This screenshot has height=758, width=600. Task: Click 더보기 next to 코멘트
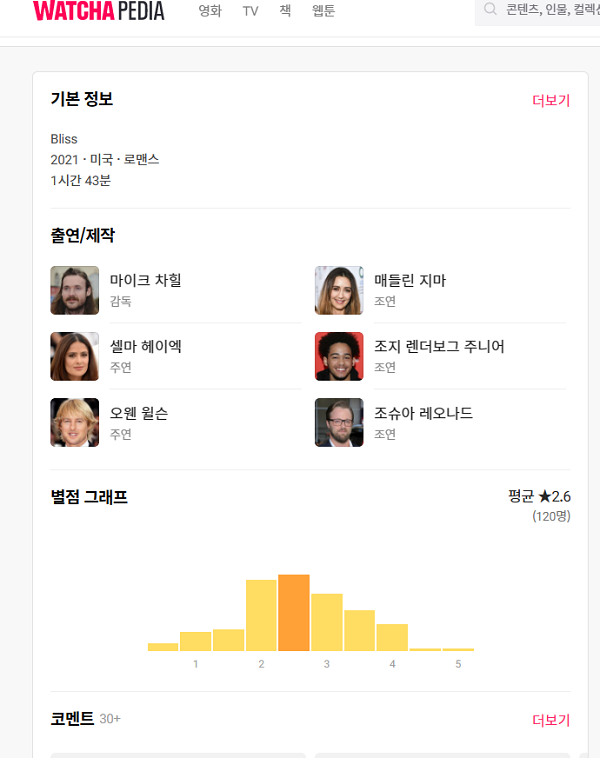[x=551, y=720]
